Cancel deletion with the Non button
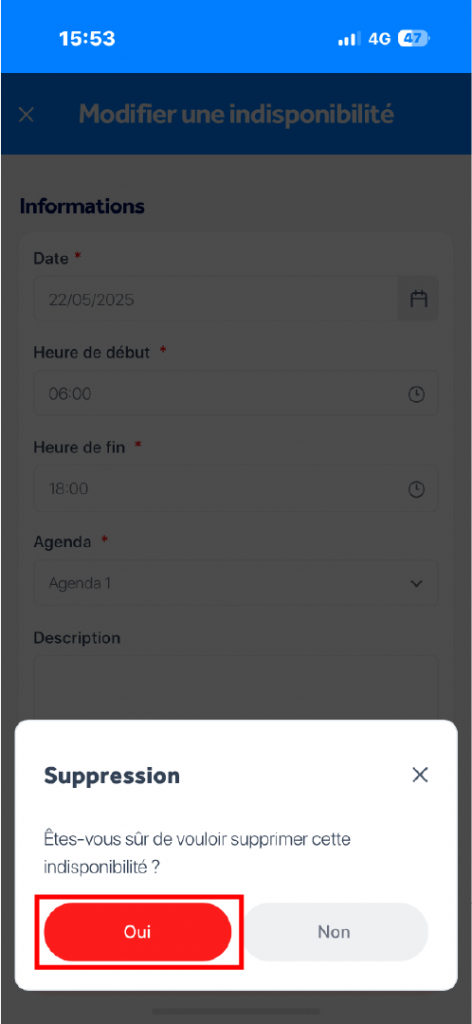Viewport: 472px width, 1024px height. [x=336, y=931]
